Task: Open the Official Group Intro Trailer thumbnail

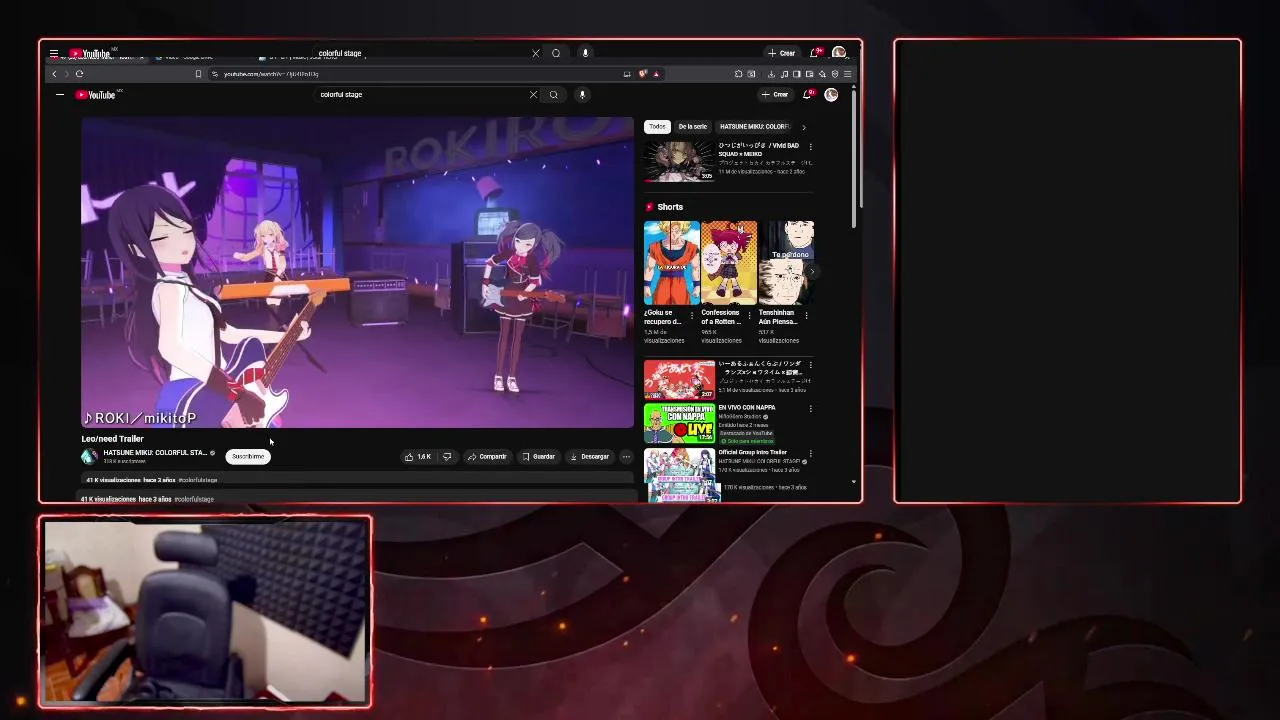Action: pos(679,468)
